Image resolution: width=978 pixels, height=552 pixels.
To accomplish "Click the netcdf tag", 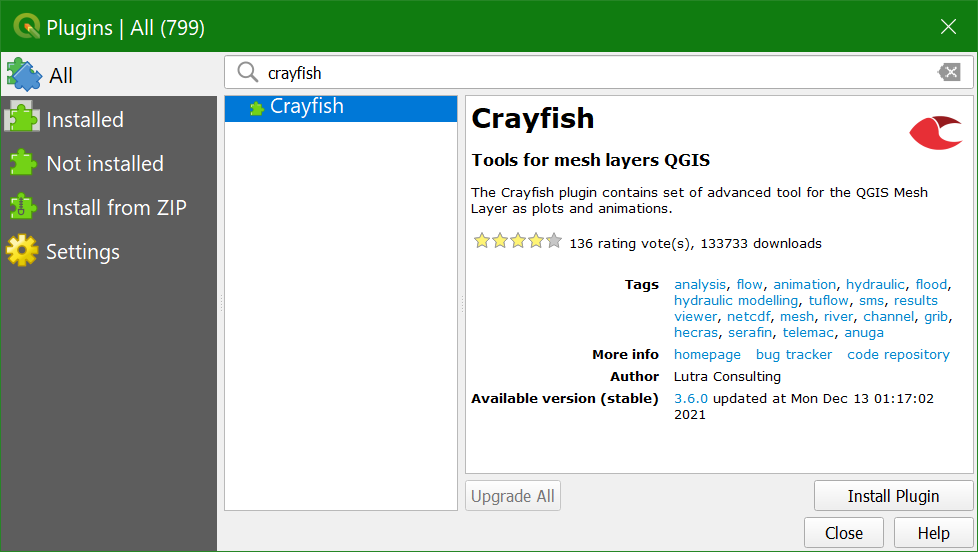I will click(748, 317).
